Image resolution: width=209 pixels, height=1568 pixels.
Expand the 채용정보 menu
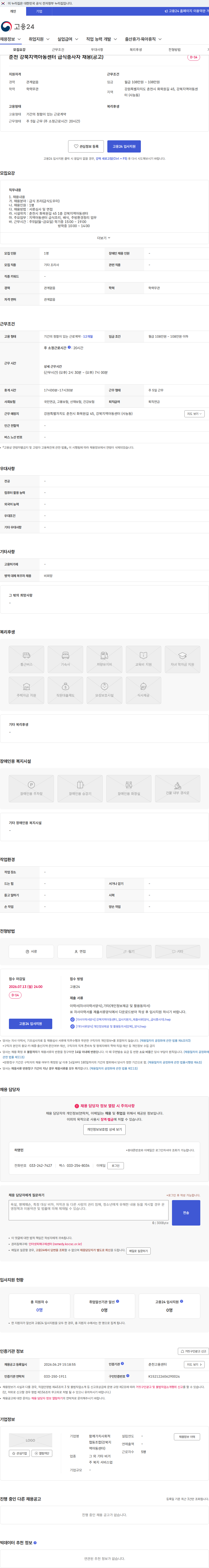coord(10,39)
